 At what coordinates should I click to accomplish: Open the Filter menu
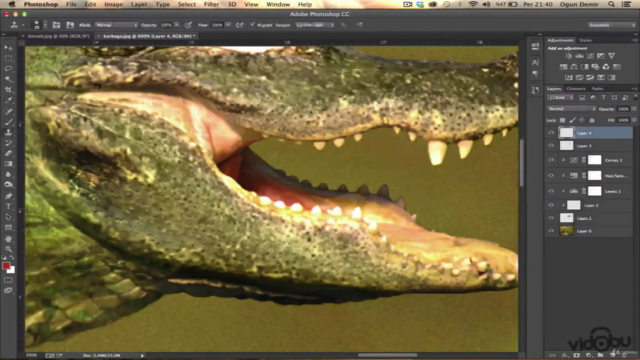(211, 4)
